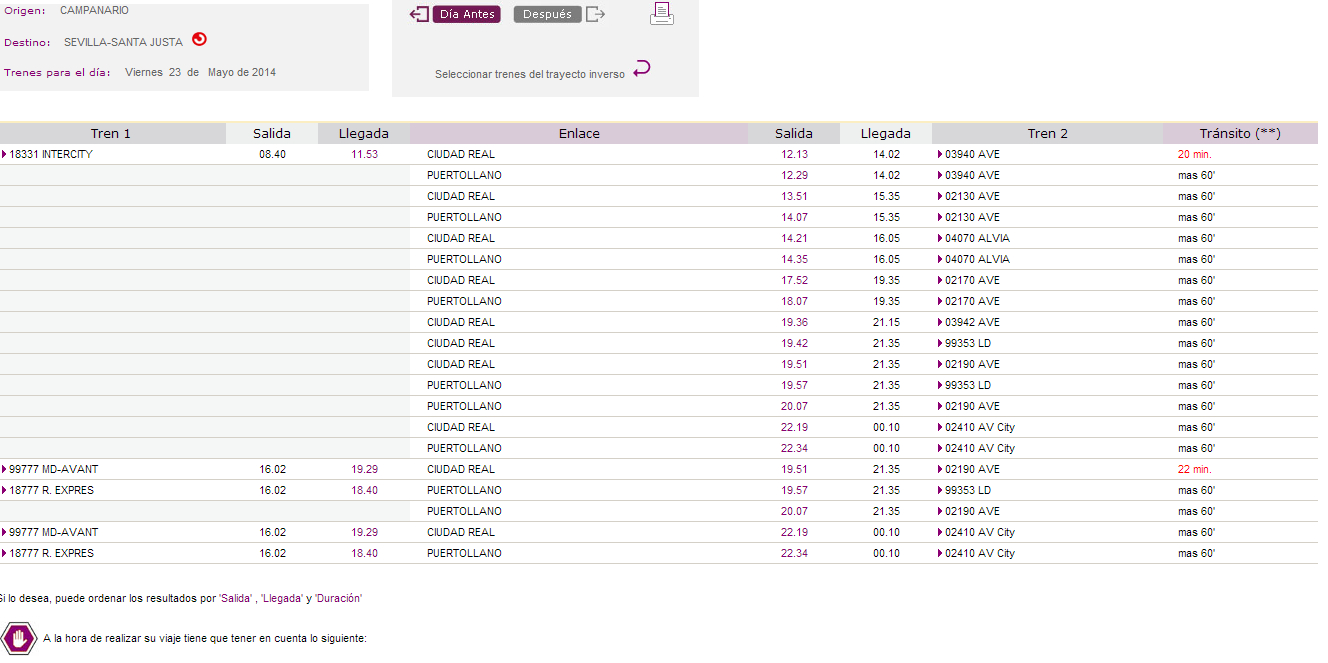The image size is (1328, 663).
Task: Expand 18777 R. EXPRES triangle in the 22.34 row
Action: [x=5, y=553]
